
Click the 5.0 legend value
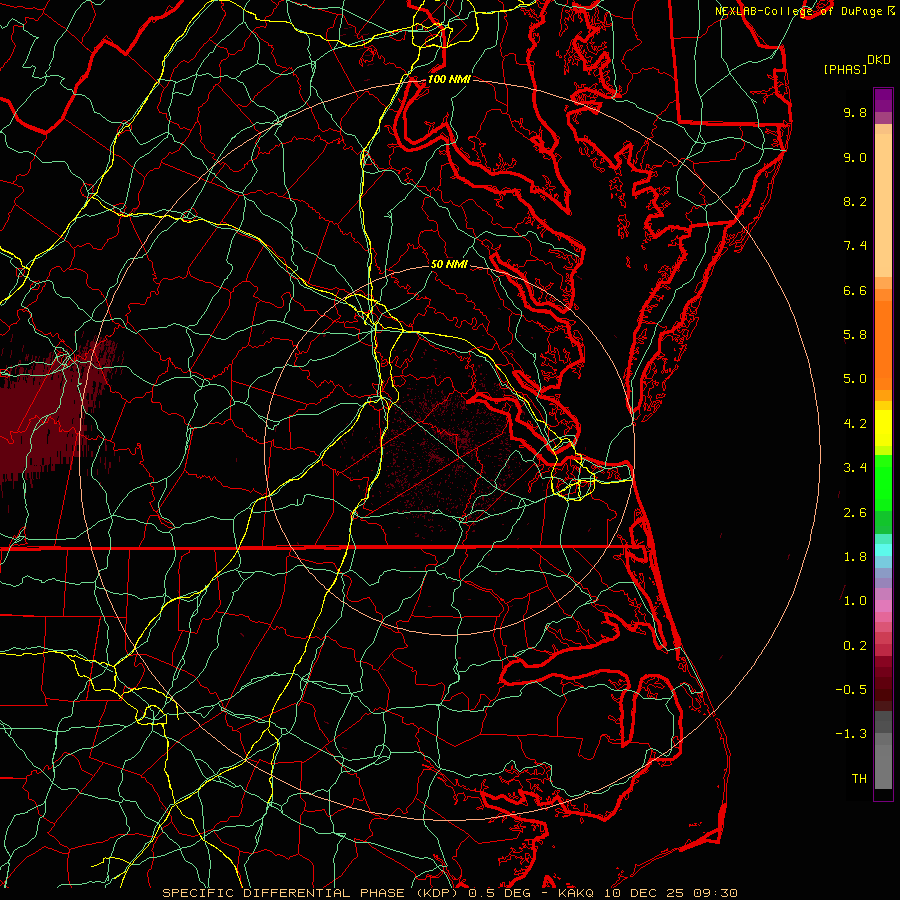click(x=855, y=379)
